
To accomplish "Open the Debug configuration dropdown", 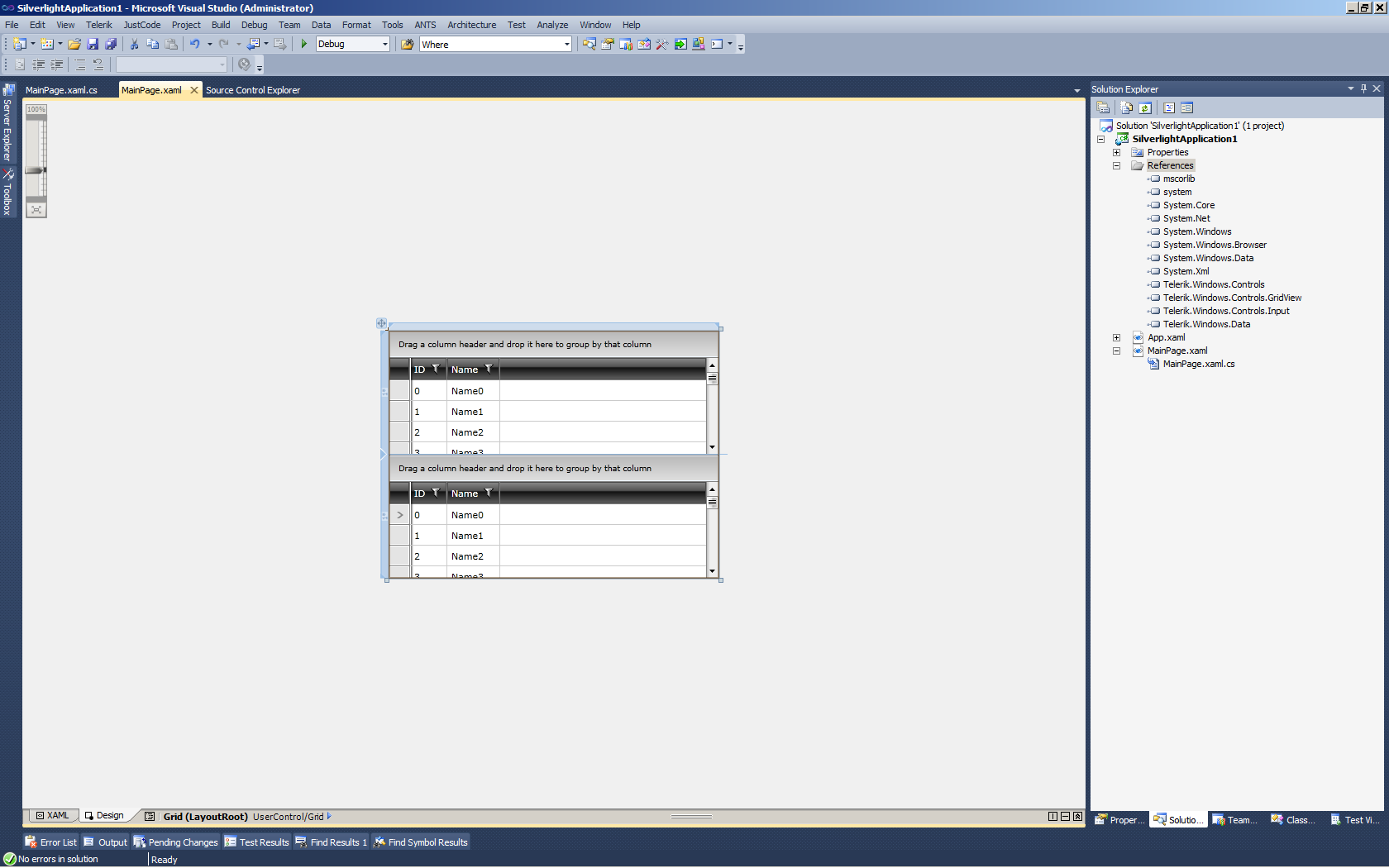I will tap(384, 44).
